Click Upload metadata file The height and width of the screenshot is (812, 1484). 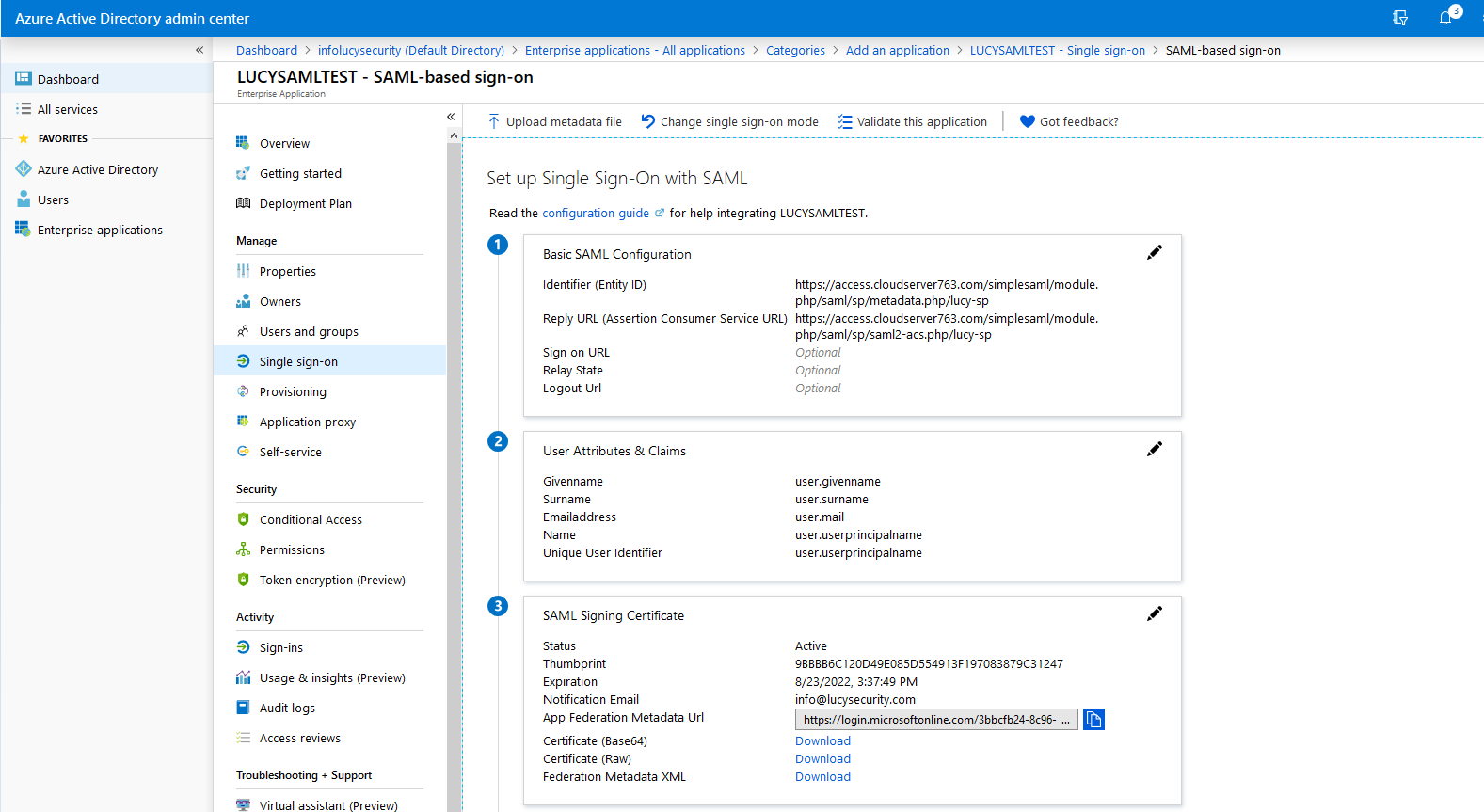[x=554, y=121]
